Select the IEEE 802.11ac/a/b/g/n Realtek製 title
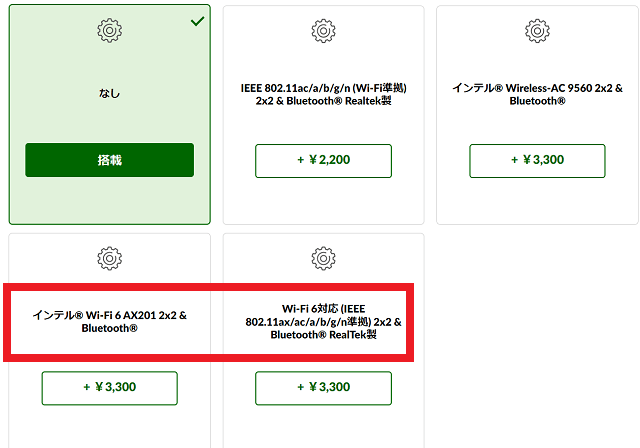 tap(323, 94)
